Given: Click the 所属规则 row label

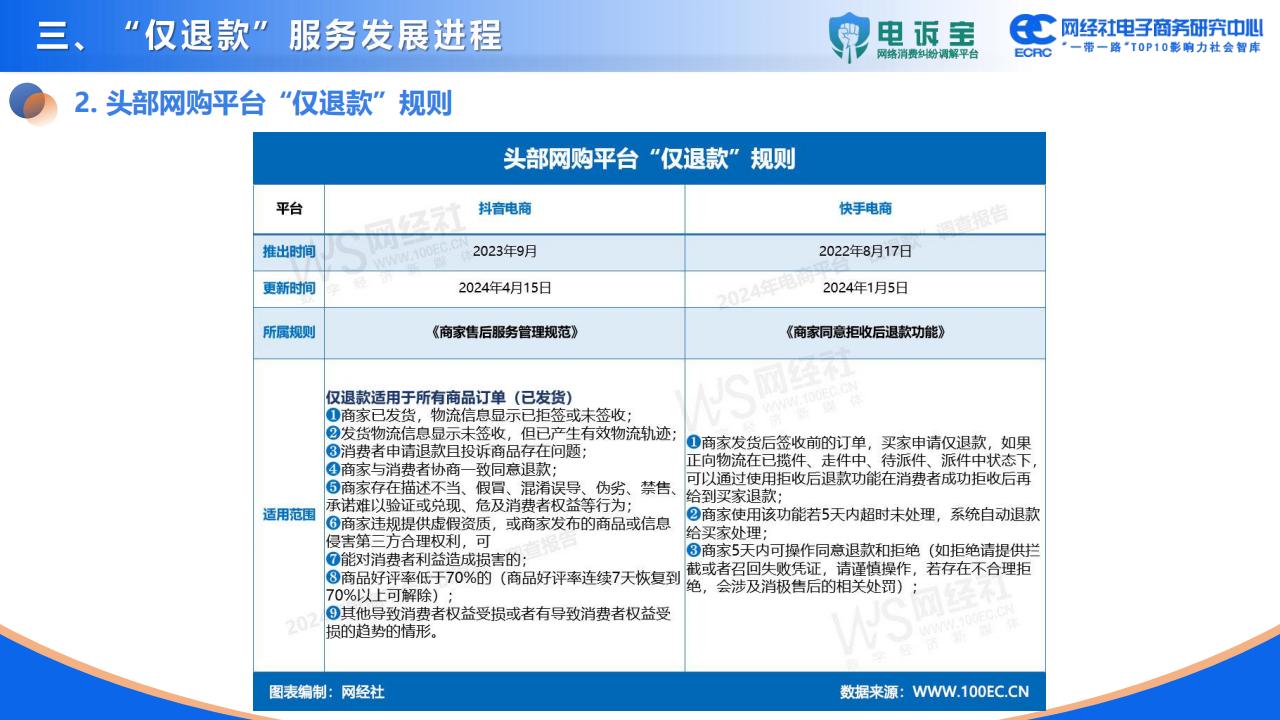Looking at the screenshot, I should pyautogui.click(x=289, y=332).
